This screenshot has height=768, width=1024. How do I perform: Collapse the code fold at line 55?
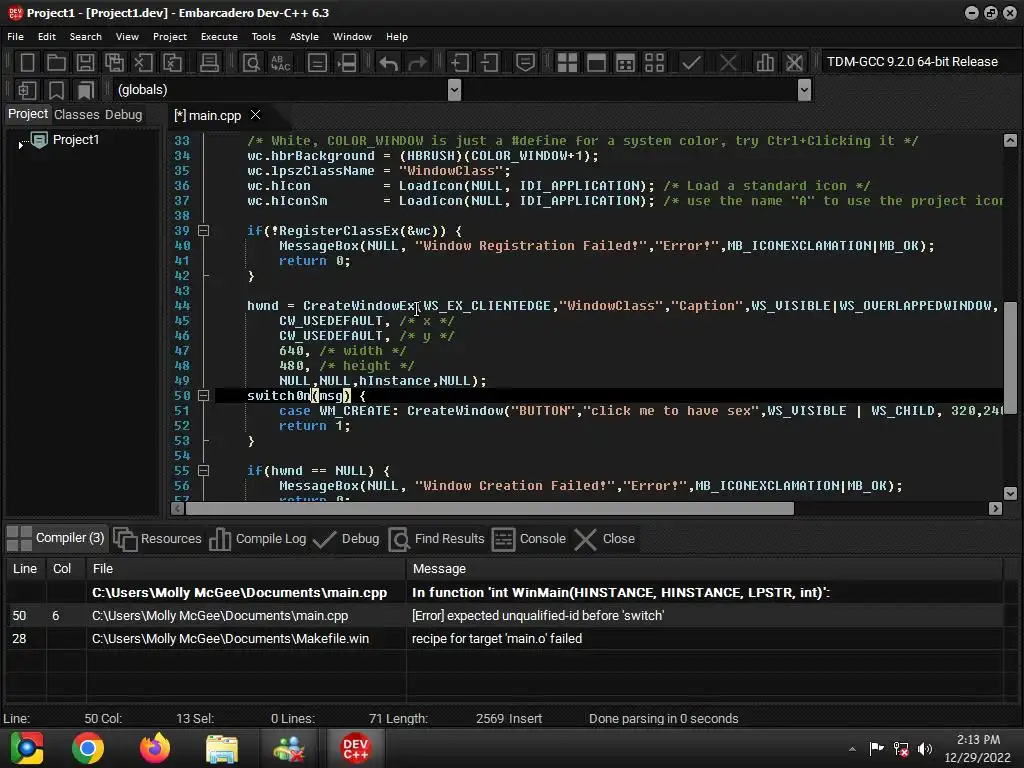click(204, 471)
